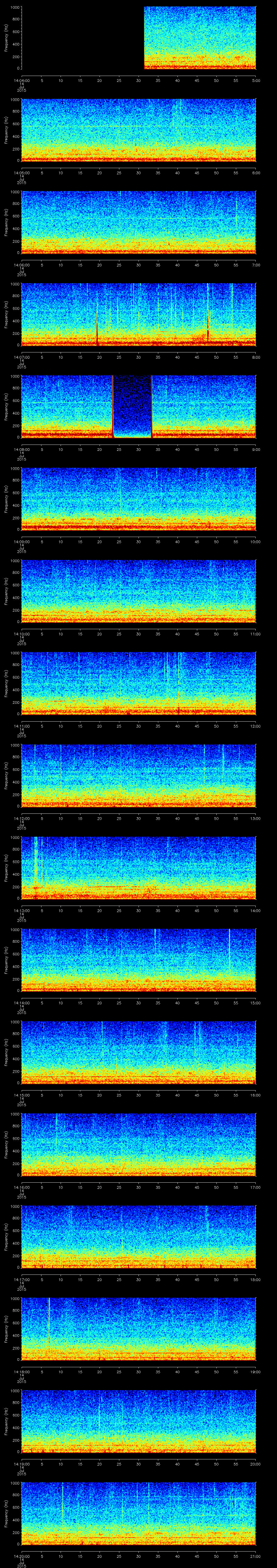Click the 14:06:00 start time label
Viewport: 277px width, 1568px height.
21,265
